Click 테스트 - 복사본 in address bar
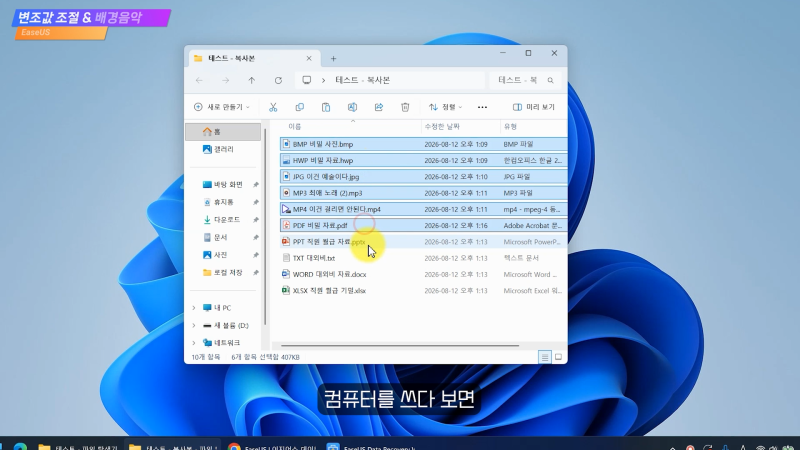The height and width of the screenshot is (450, 800). coord(363,80)
